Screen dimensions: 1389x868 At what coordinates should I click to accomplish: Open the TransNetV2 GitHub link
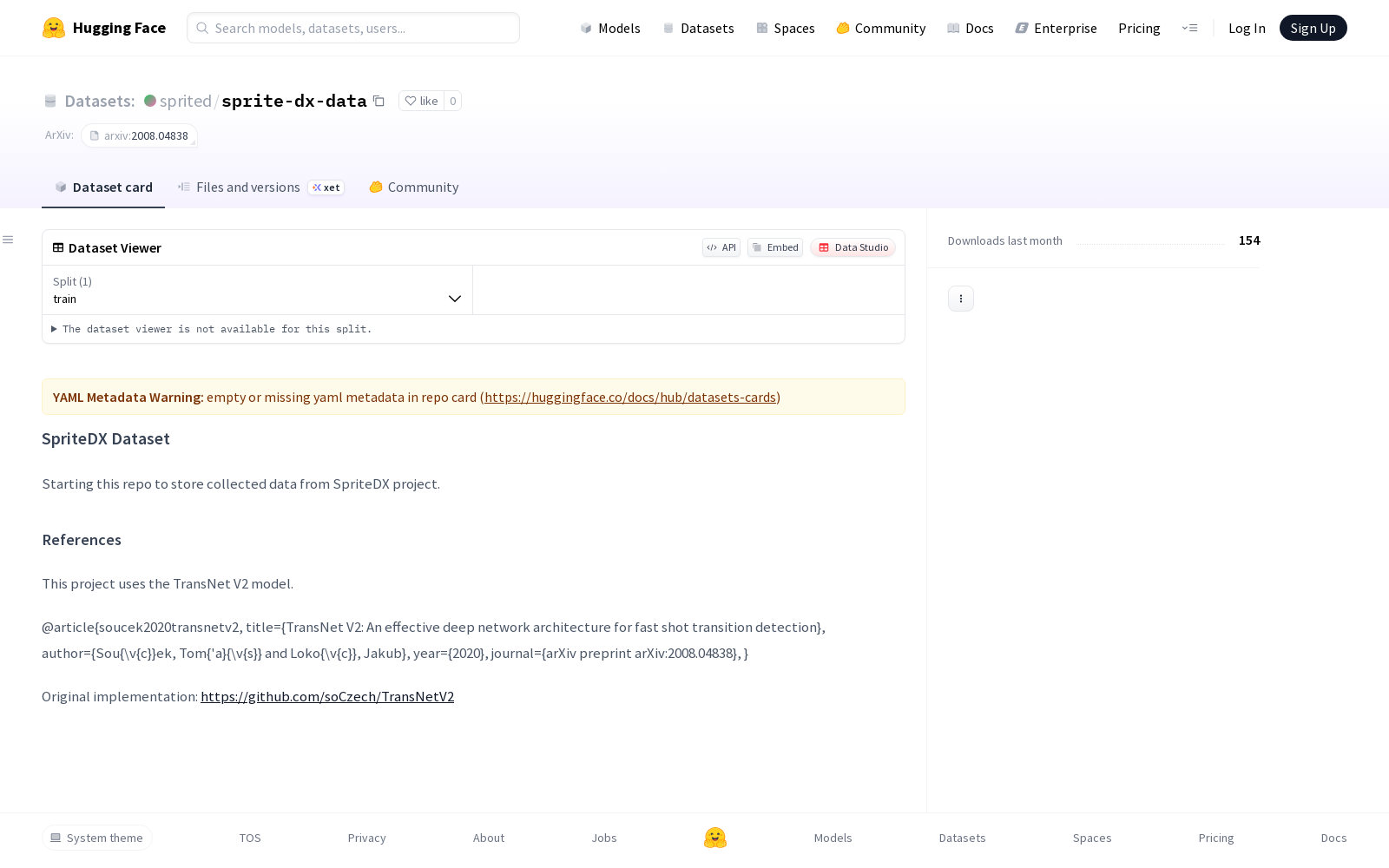click(327, 696)
